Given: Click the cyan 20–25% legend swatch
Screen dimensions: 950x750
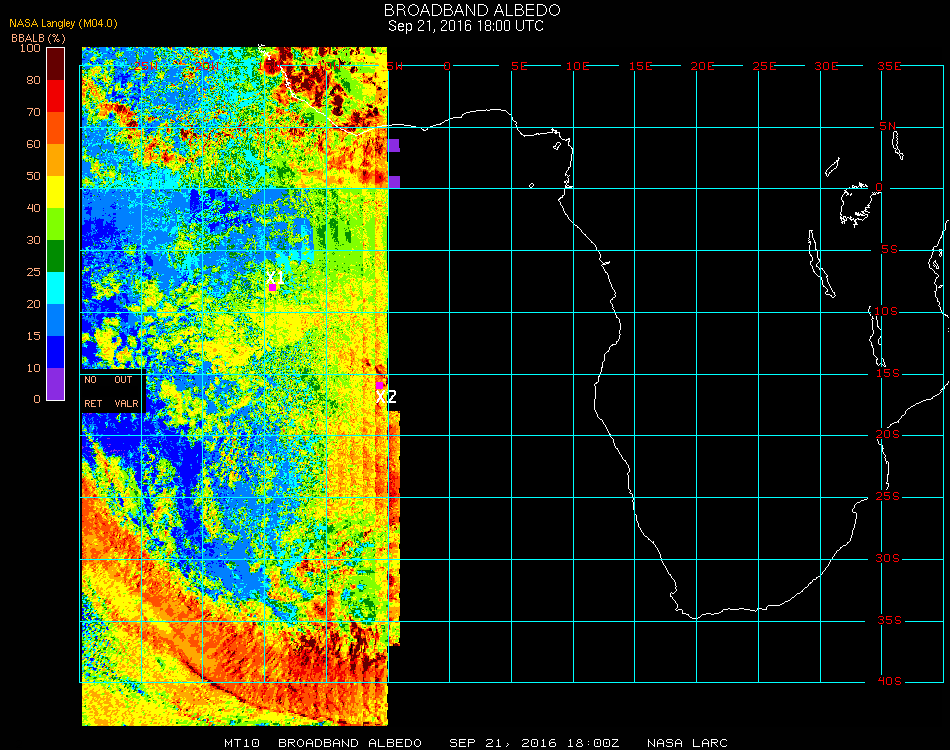Looking at the screenshot, I should 56,288.
